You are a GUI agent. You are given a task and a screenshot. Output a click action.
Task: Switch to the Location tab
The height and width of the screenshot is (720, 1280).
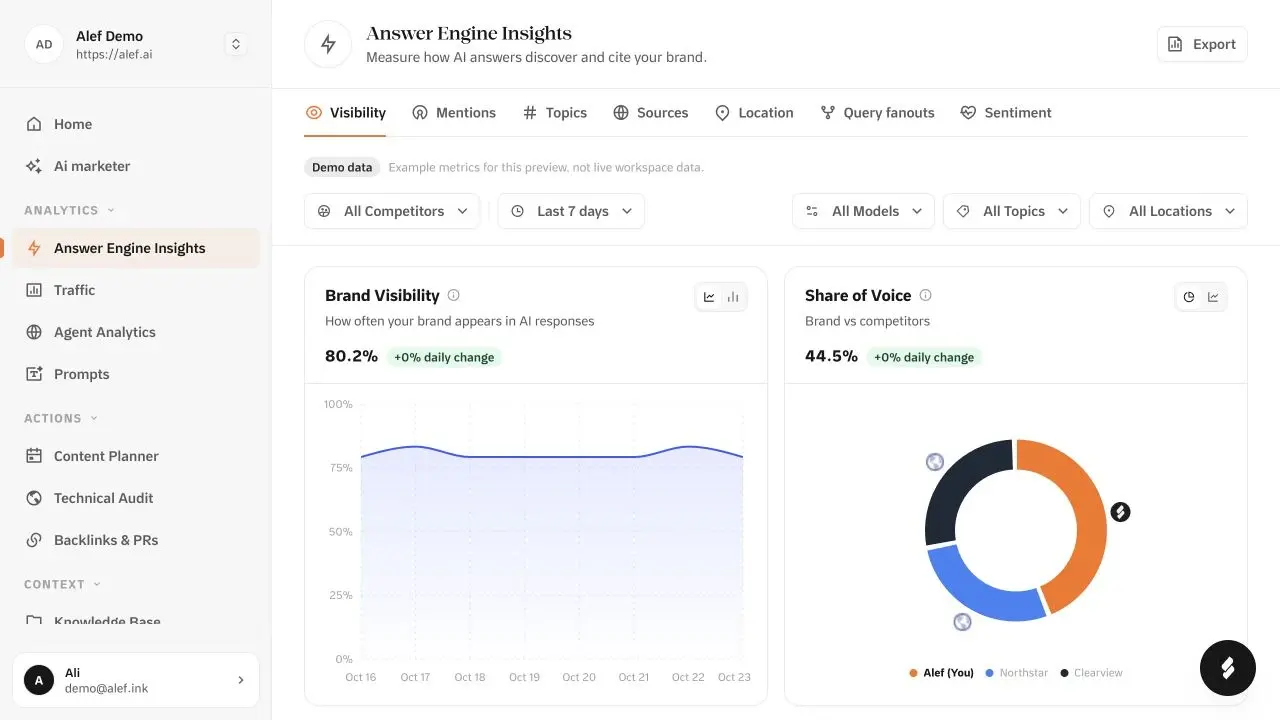[x=754, y=113]
